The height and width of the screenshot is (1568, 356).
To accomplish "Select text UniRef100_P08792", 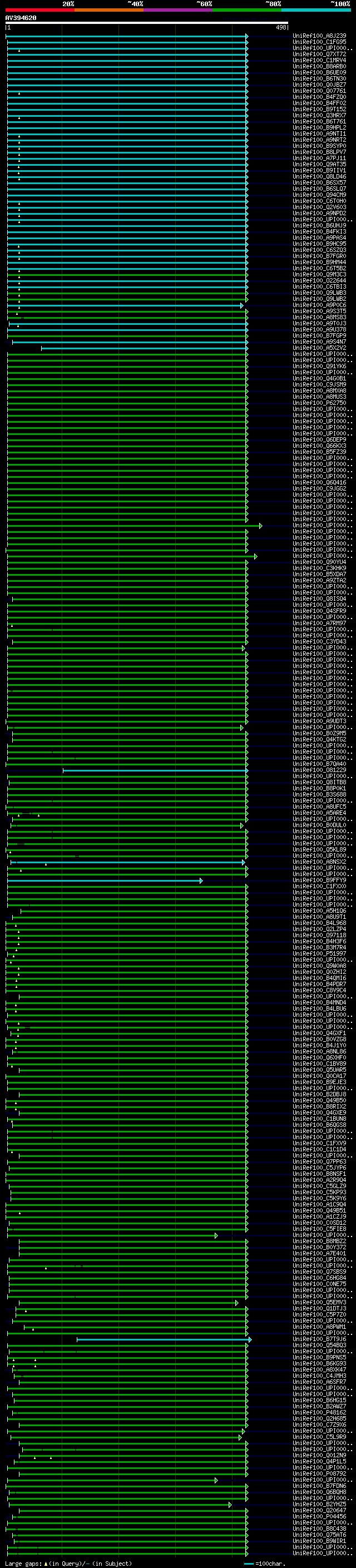I will click(319, 1473).
